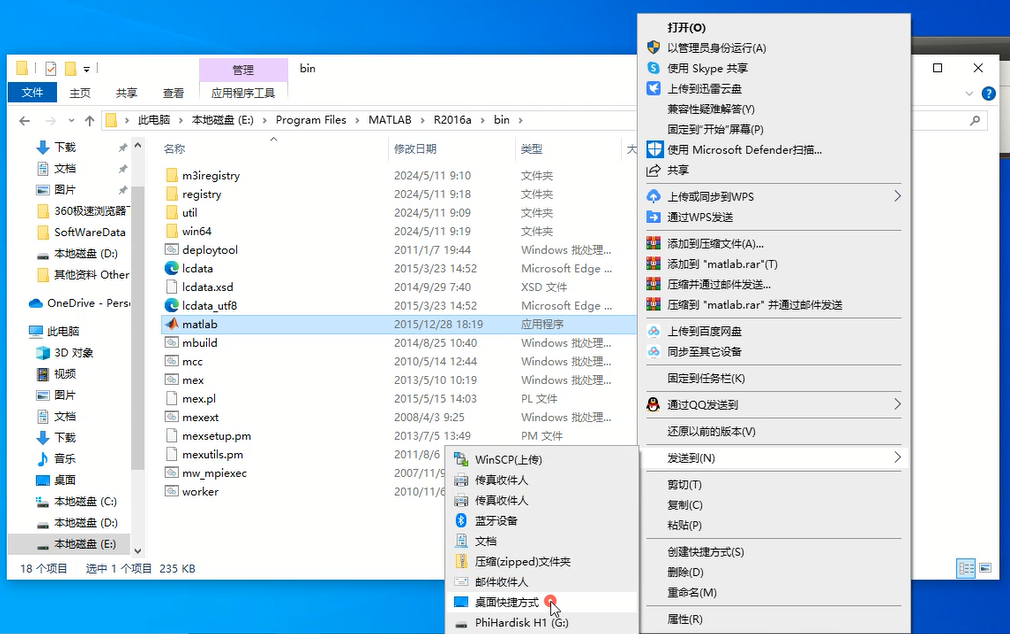Viewport: 1010px width, 634px height.
Task: Click the navigation pane scrollbar
Action: click(x=137, y=329)
